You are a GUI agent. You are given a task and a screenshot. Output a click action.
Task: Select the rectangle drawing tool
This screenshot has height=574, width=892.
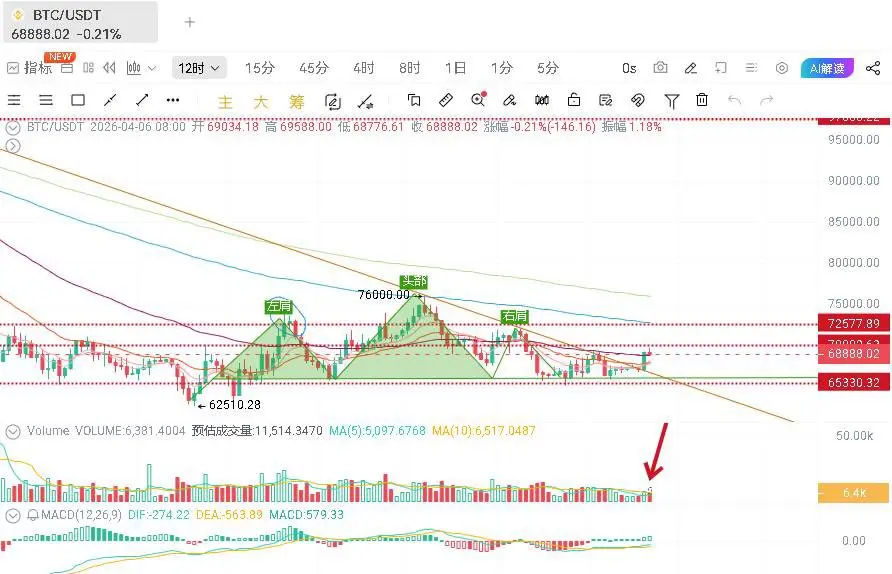78,101
